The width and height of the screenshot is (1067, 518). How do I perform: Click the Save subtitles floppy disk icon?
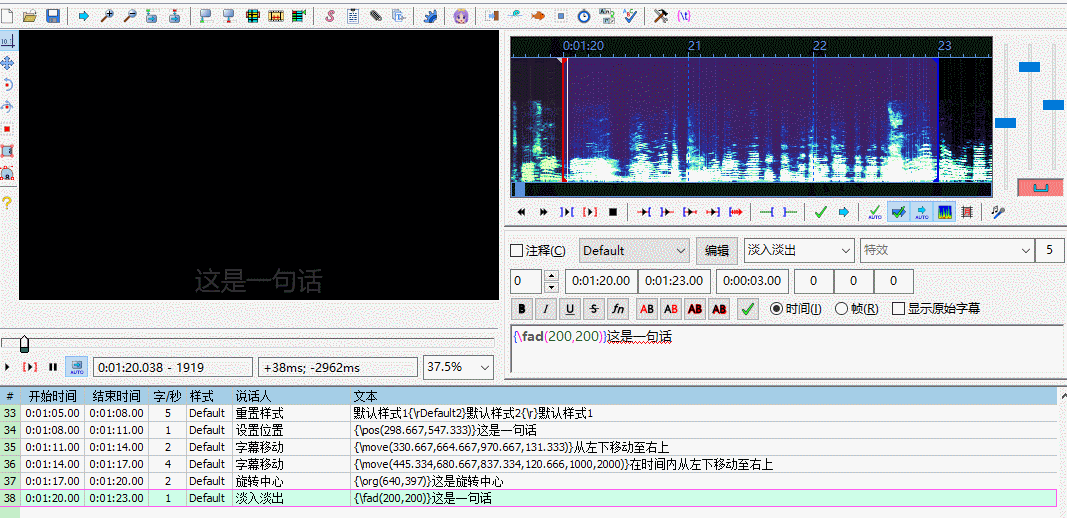coord(52,16)
